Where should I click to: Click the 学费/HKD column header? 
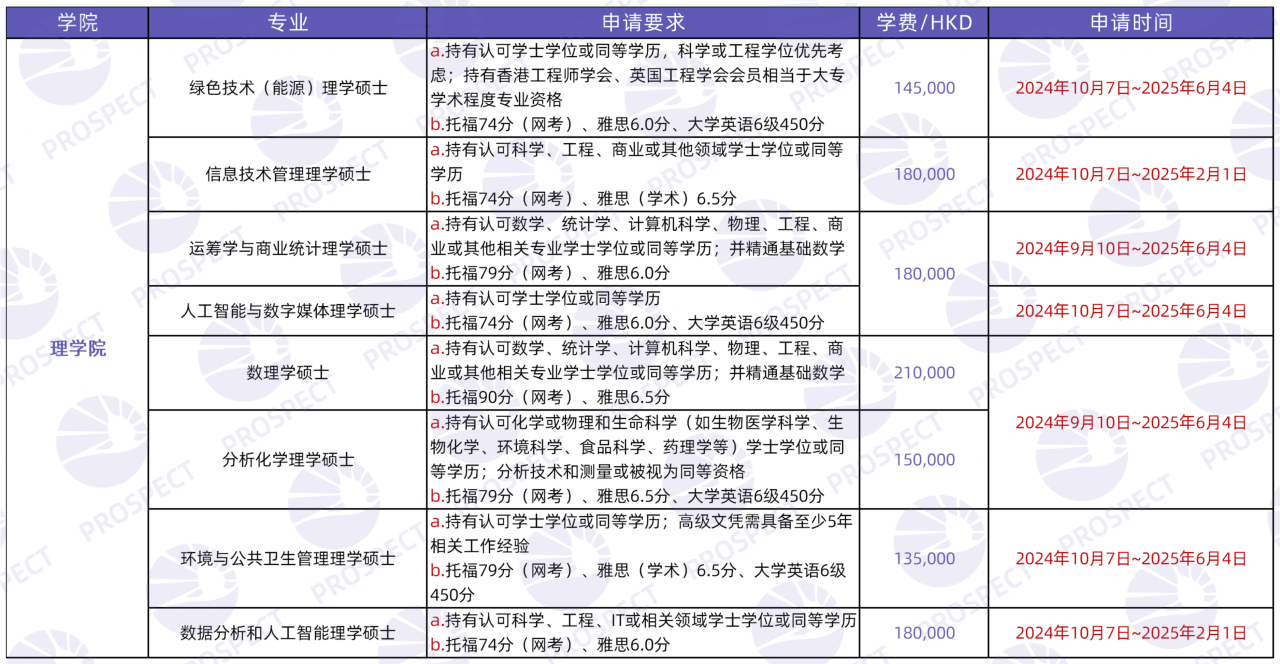(924, 22)
